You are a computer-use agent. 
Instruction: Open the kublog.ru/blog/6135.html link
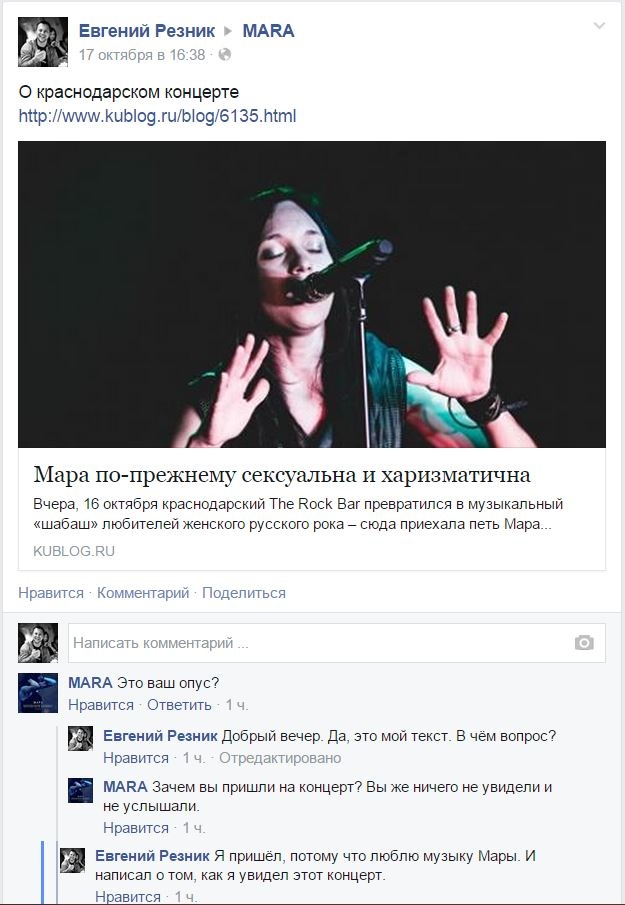pyautogui.click(x=157, y=116)
